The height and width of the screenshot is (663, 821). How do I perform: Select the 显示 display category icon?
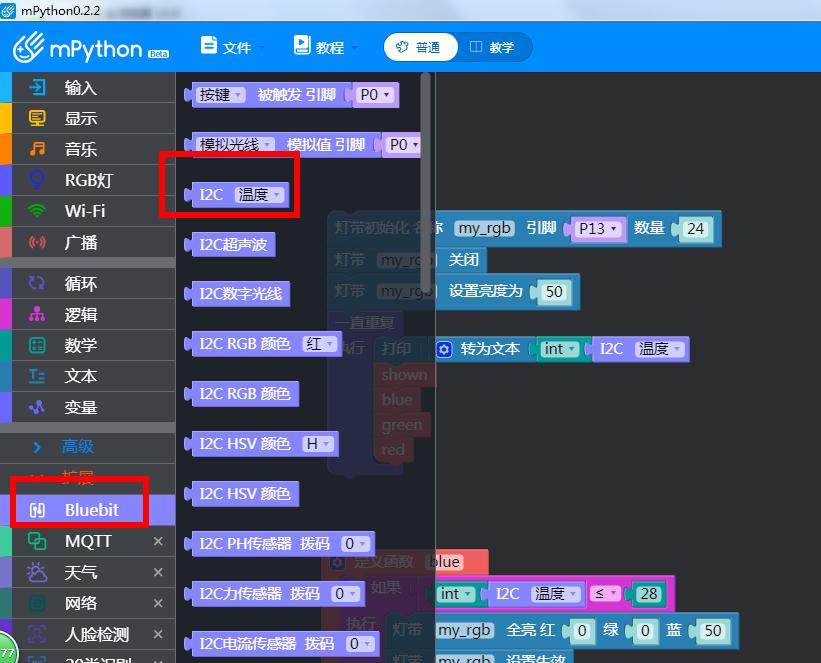[x=37, y=118]
